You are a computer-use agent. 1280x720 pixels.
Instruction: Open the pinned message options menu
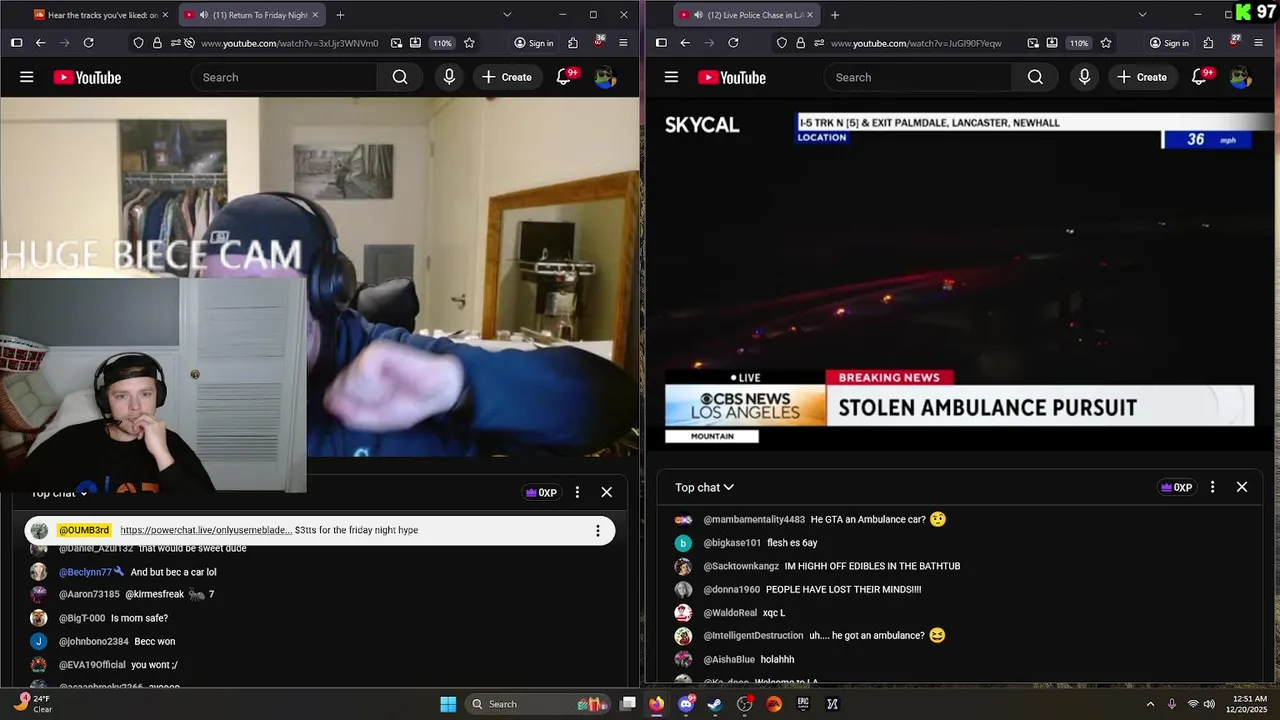pos(598,531)
